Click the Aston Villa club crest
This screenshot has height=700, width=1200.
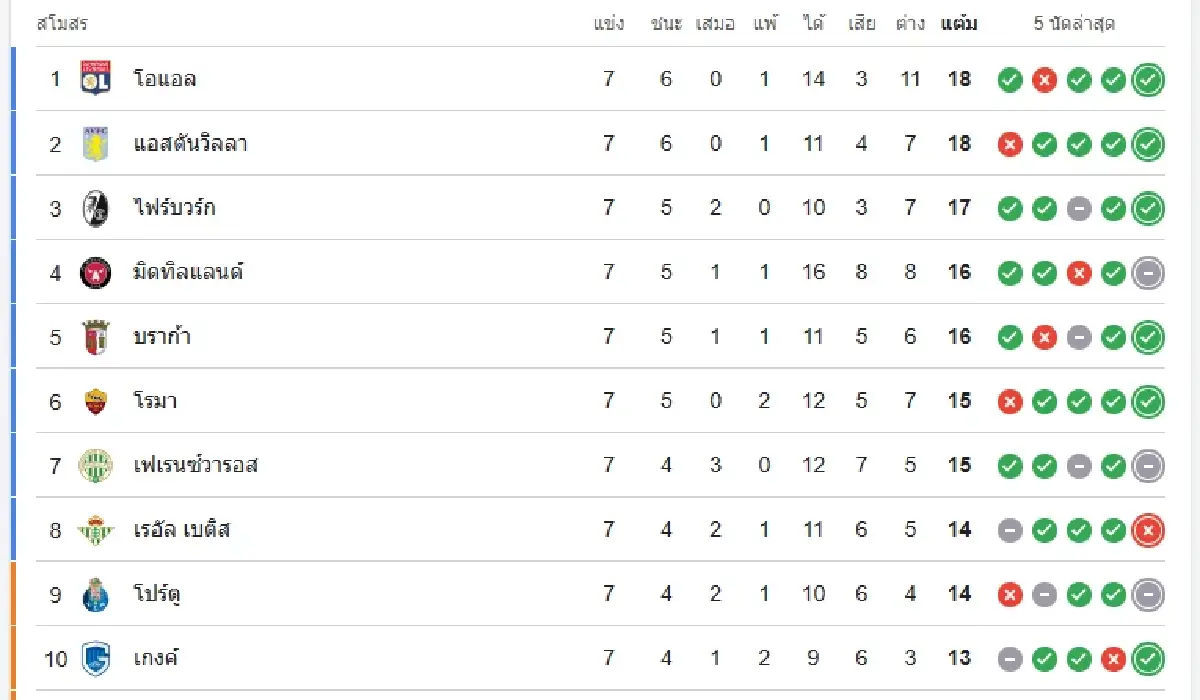(x=95, y=144)
